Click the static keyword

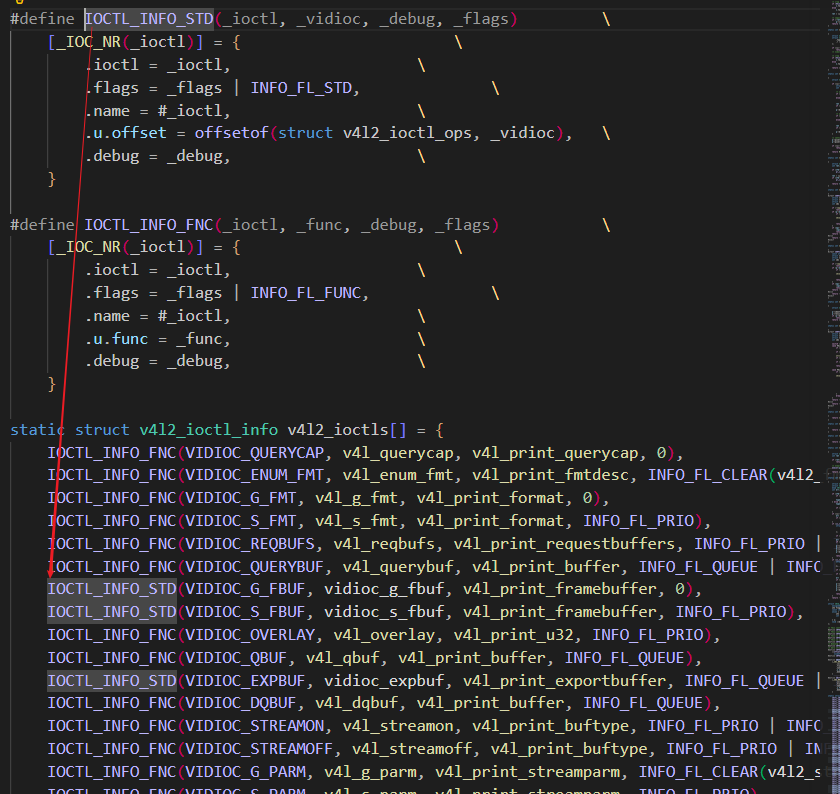38,430
